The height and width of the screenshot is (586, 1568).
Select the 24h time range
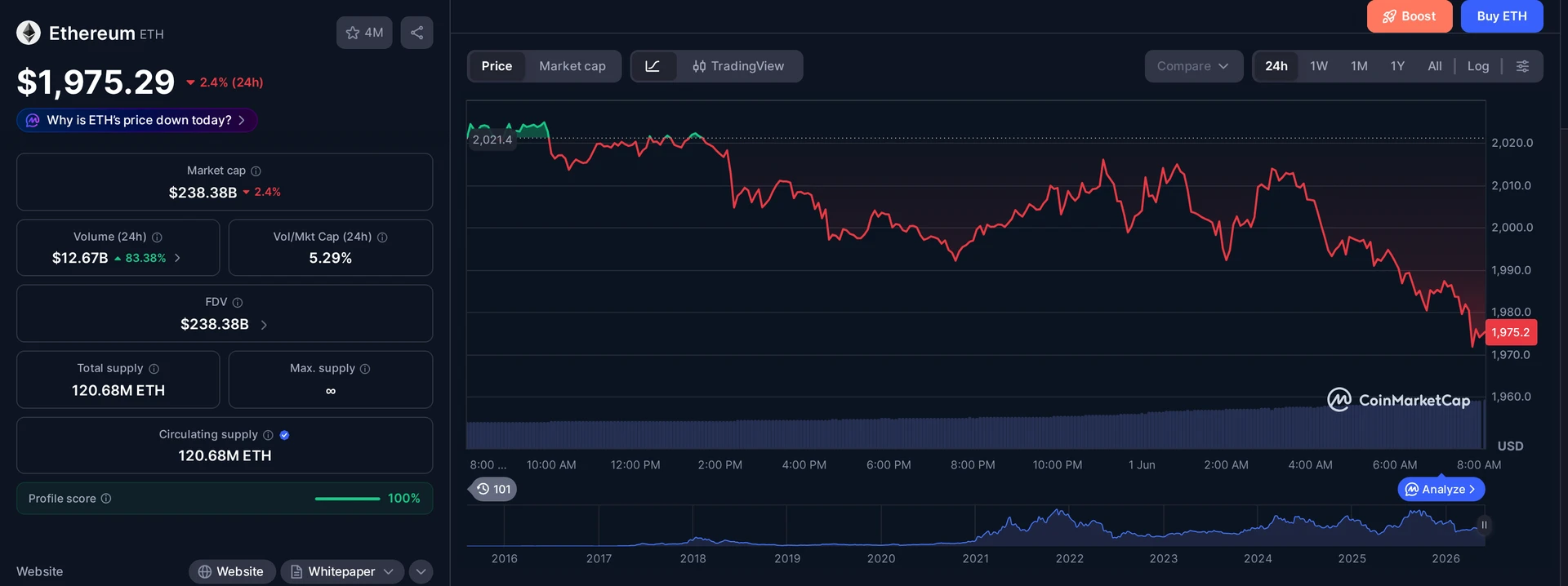click(1276, 66)
